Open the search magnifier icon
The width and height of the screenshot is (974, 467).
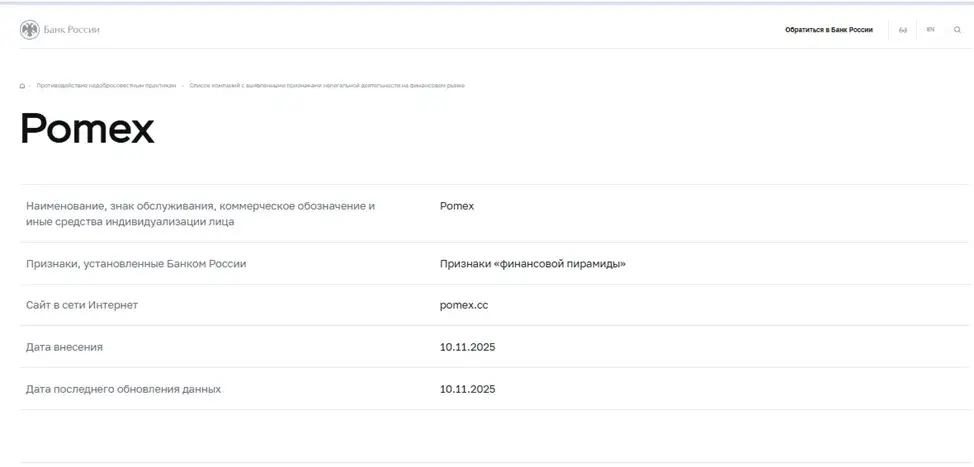[957, 30]
